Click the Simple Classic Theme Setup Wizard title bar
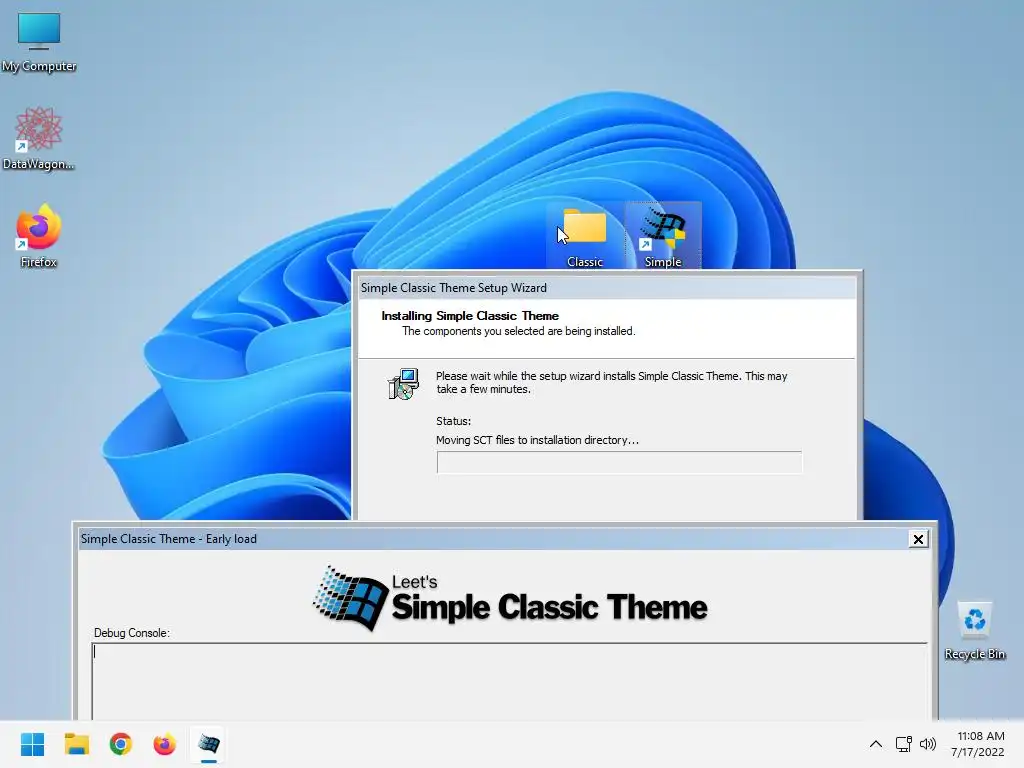1024x768 pixels. point(607,288)
